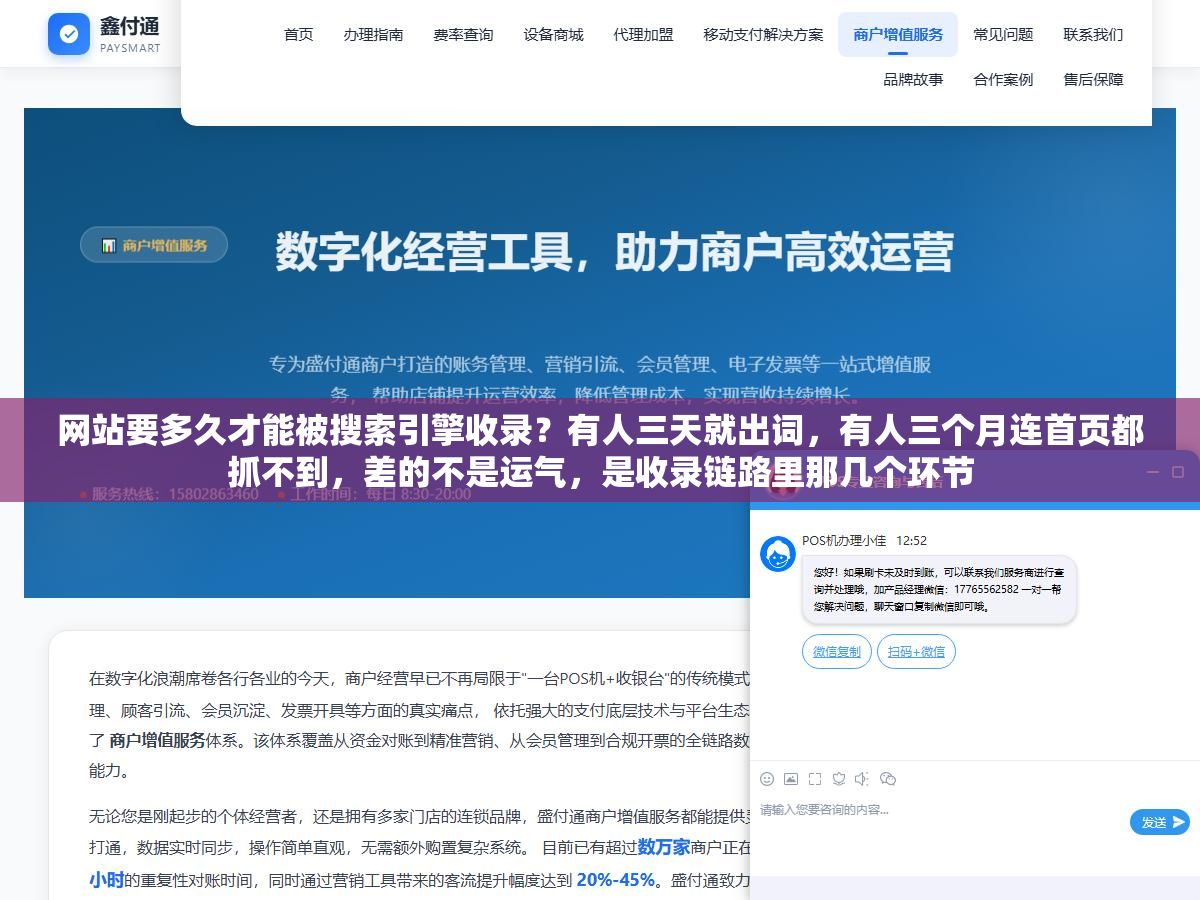Toggle the chat sound speaker icon

click(x=863, y=779)
